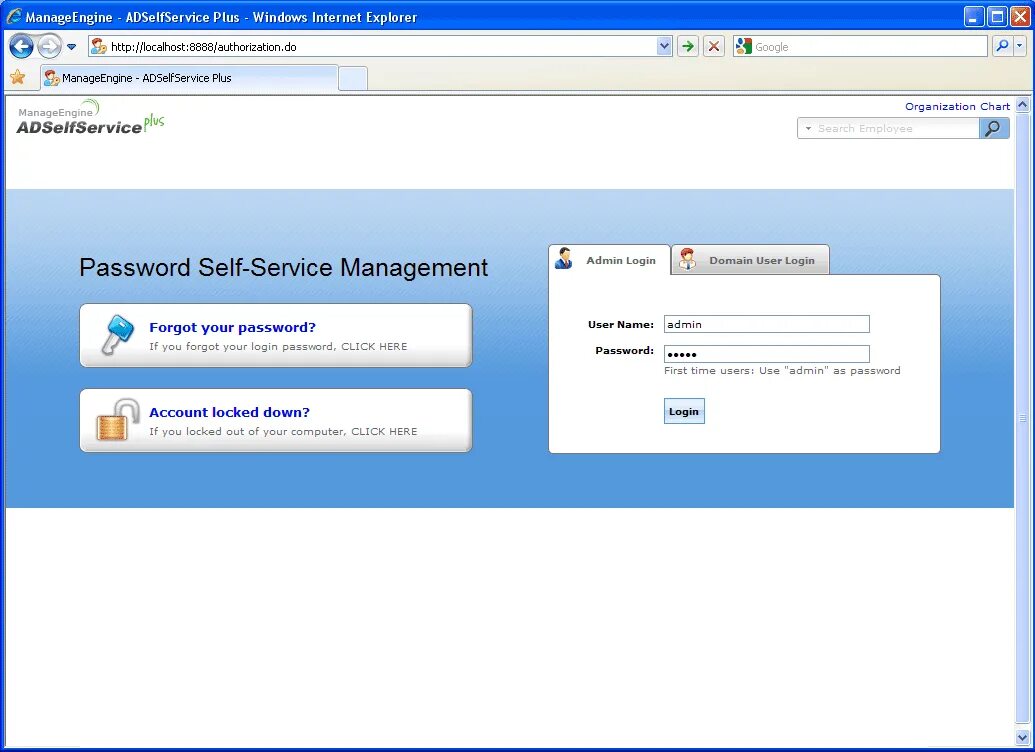The image size is (1035, 752).
Task: Click the vertical scrollbar thumb
Action: (1022, 419)
